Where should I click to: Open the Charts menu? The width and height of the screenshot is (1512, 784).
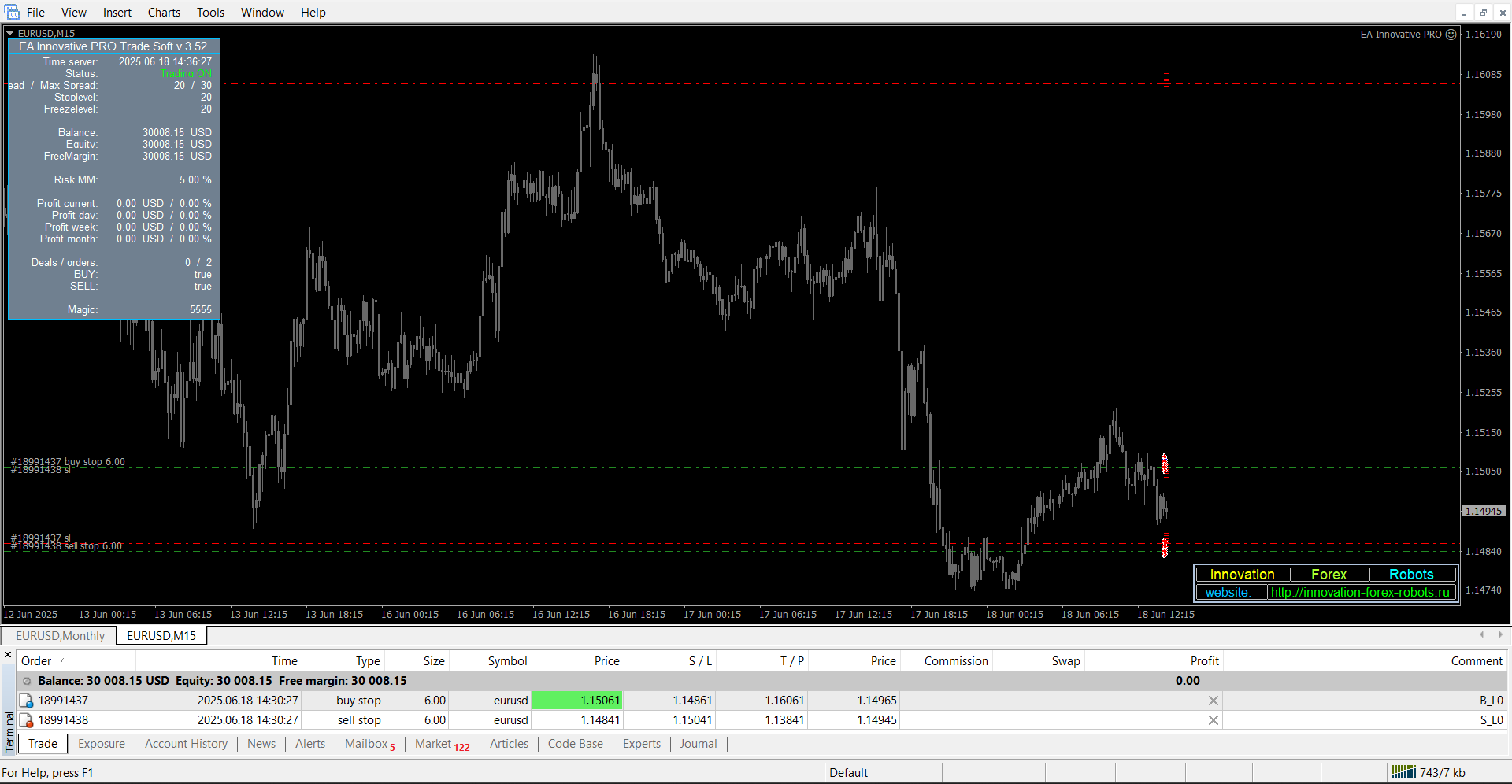(x=164, y=13)
